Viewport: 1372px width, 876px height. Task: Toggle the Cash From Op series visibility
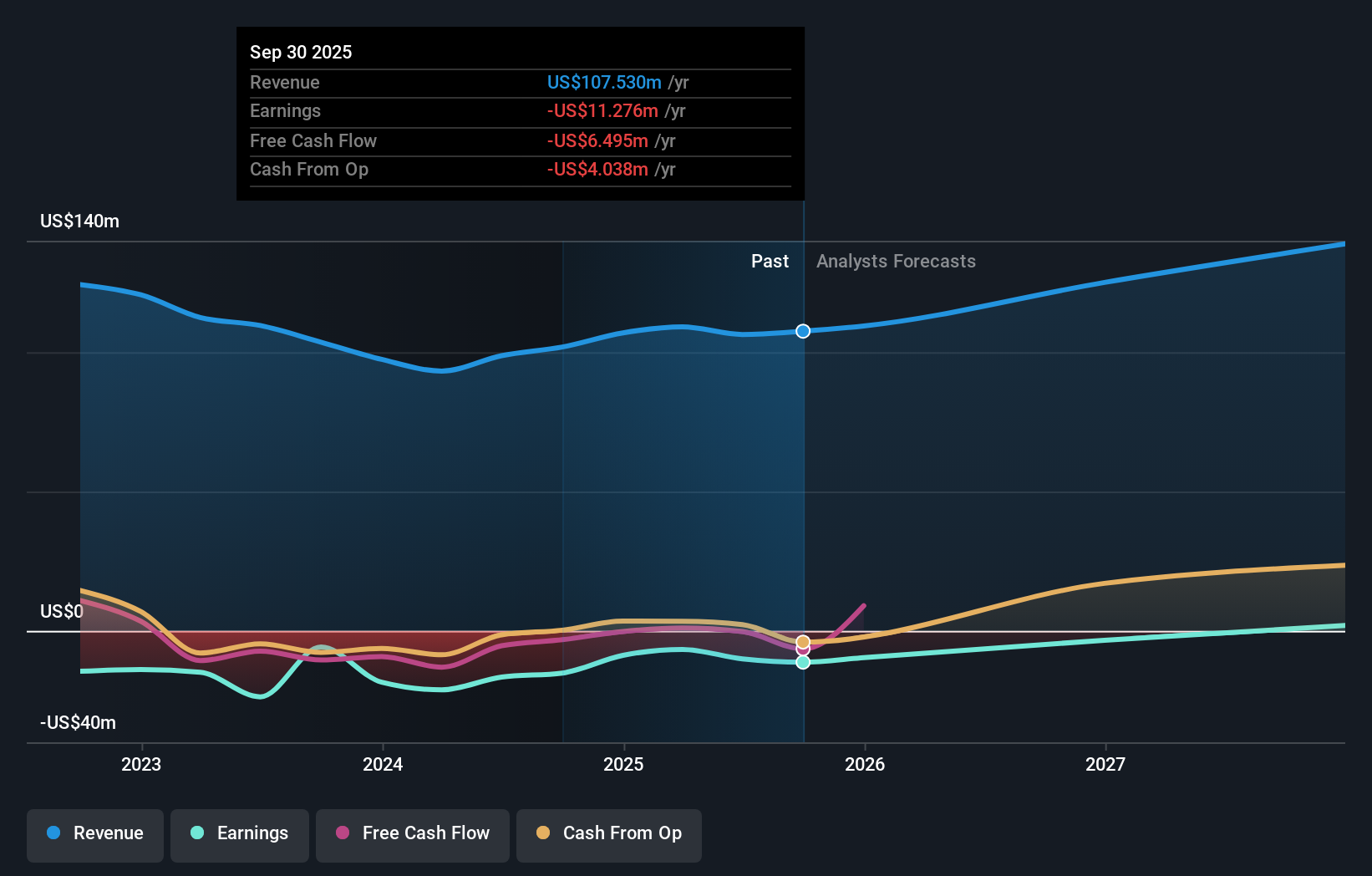pos(608,833)
